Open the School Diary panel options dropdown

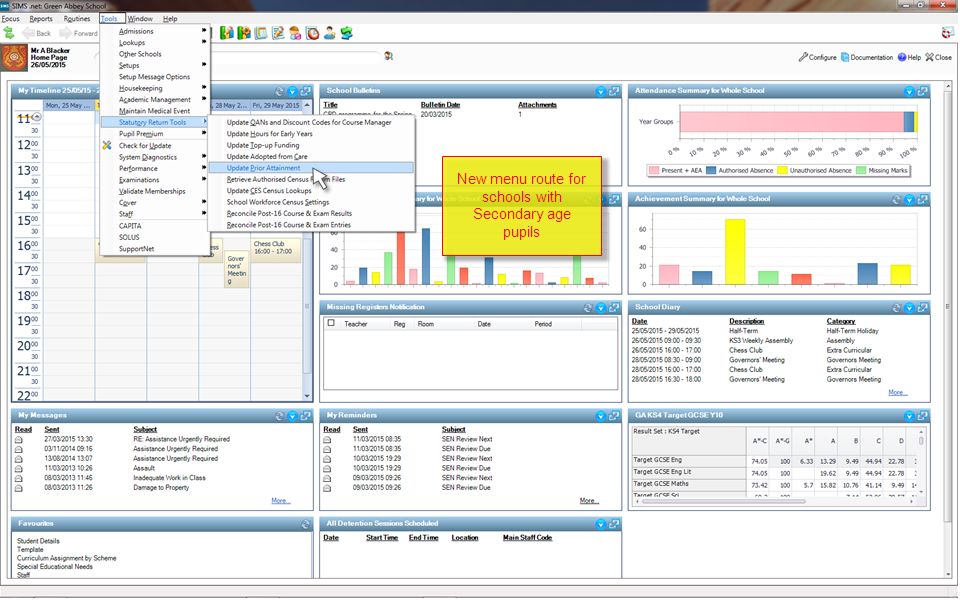click(x=910, y=308)
